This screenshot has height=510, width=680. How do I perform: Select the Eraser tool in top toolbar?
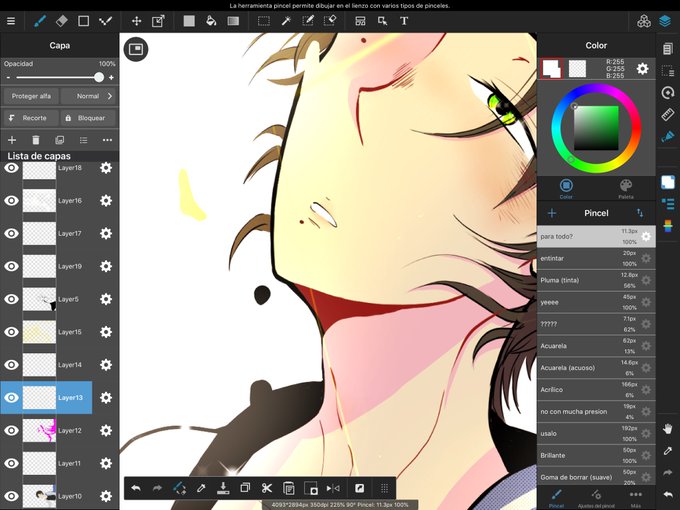(x=62, y=21)
